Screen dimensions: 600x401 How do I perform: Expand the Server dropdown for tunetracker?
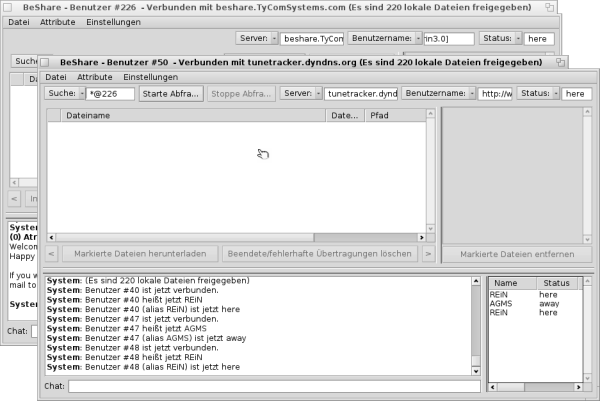pos(299,94)
